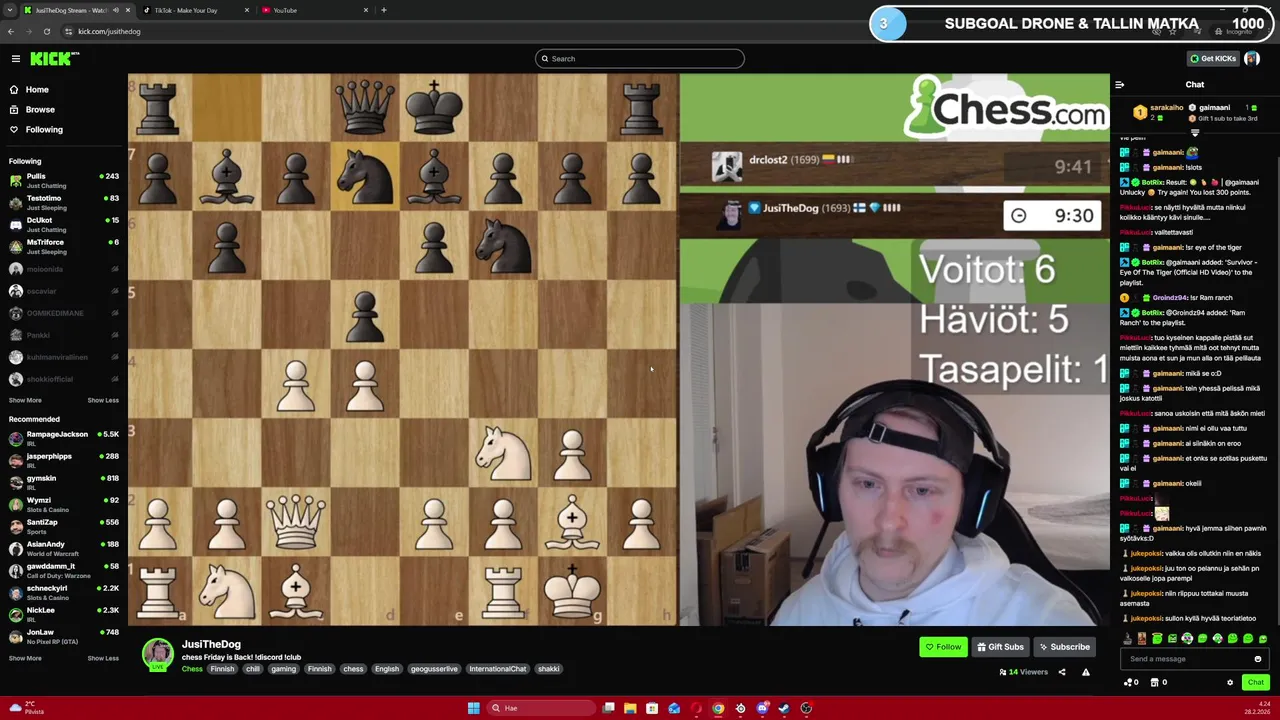Viewport: 1280px width, 720px height.
Task: Open Discord from the taskbar
Action: 762,708
